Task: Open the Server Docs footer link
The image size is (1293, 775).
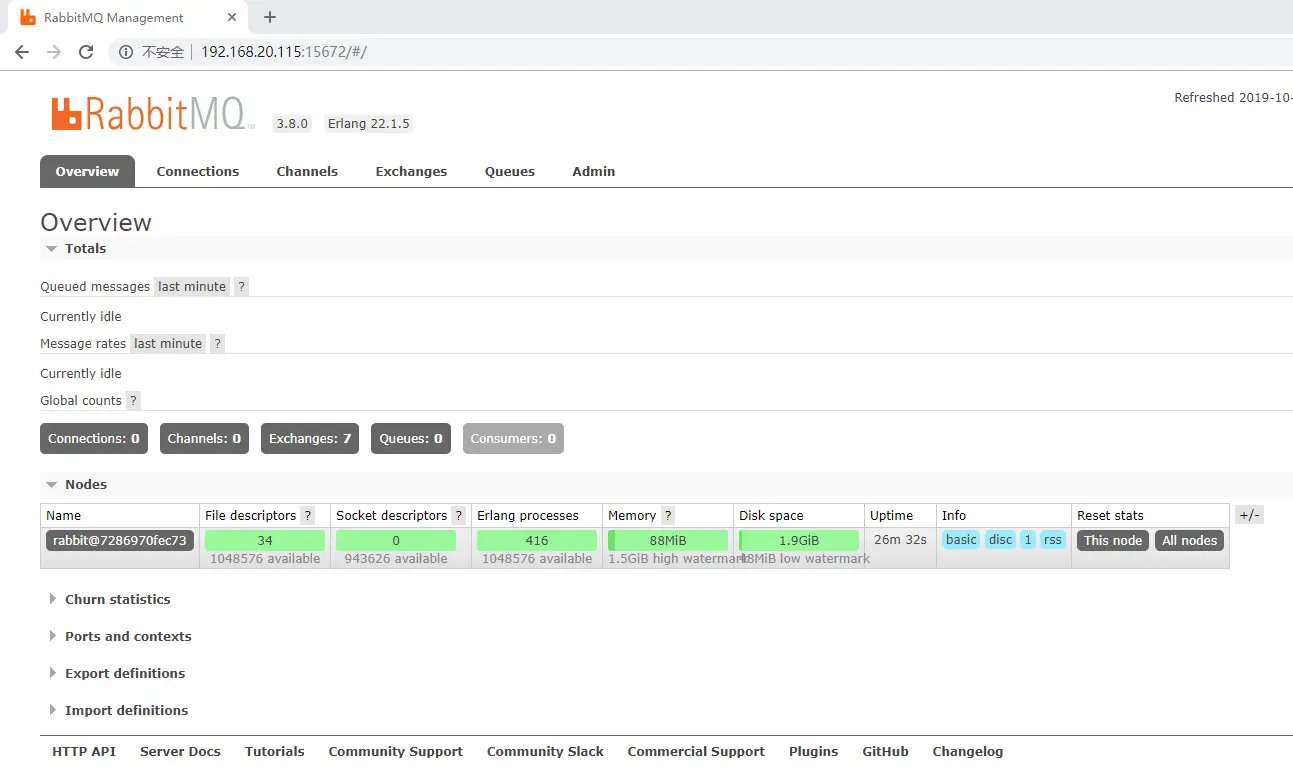Action: [x=180, y=752]
